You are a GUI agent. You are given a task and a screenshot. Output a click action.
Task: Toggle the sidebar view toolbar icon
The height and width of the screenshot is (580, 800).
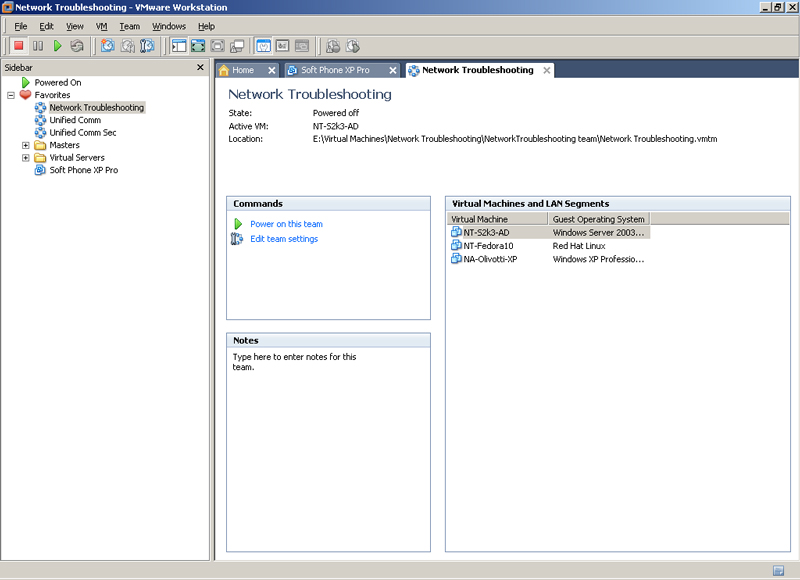click(179, 46)
